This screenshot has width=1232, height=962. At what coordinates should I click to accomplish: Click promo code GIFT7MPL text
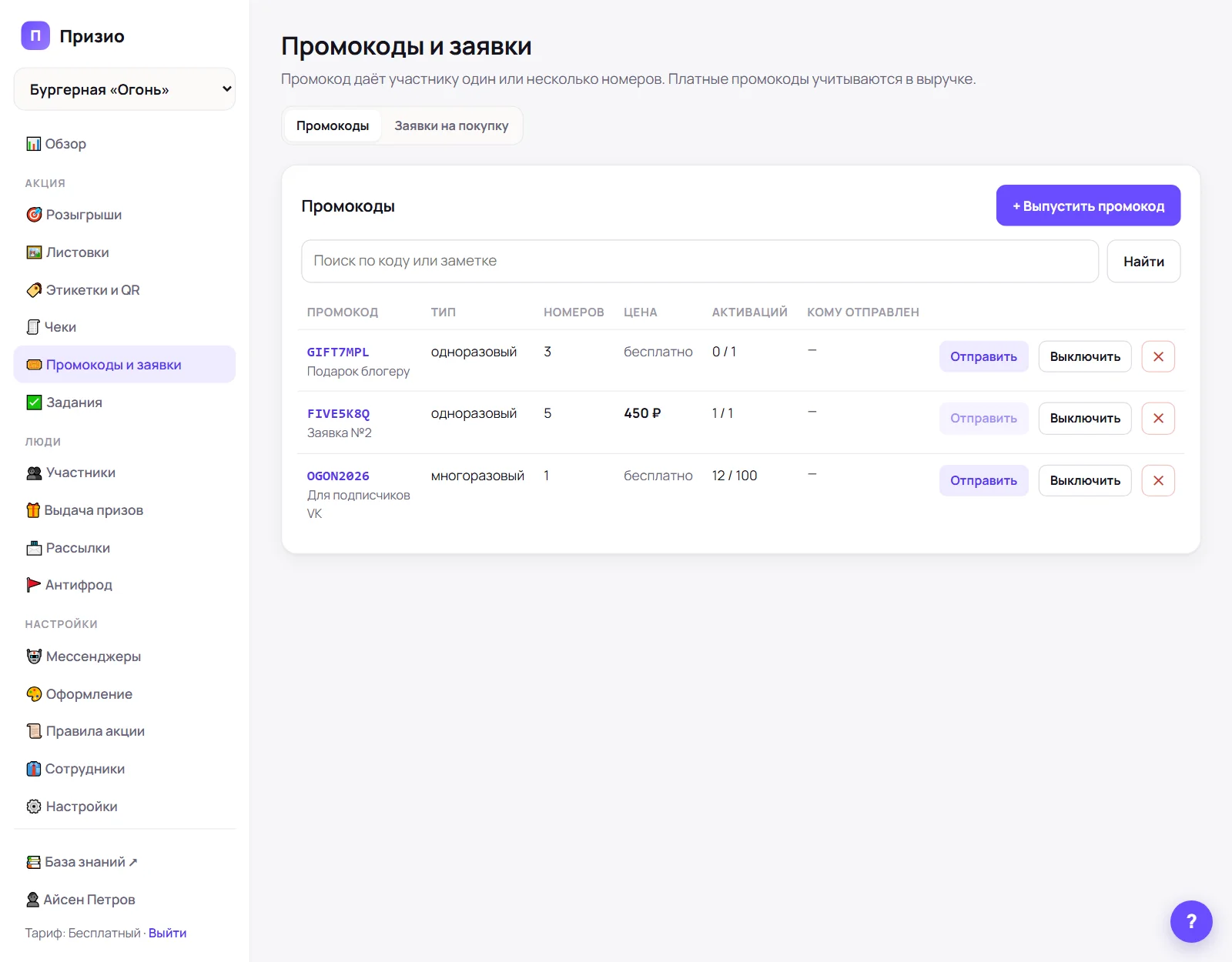tap(338, 352)
